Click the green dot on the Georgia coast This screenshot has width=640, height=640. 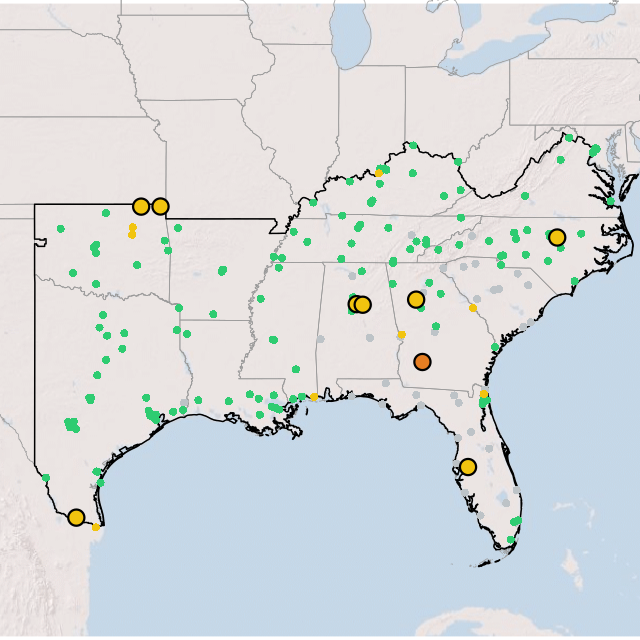click(x=495, y=347)
